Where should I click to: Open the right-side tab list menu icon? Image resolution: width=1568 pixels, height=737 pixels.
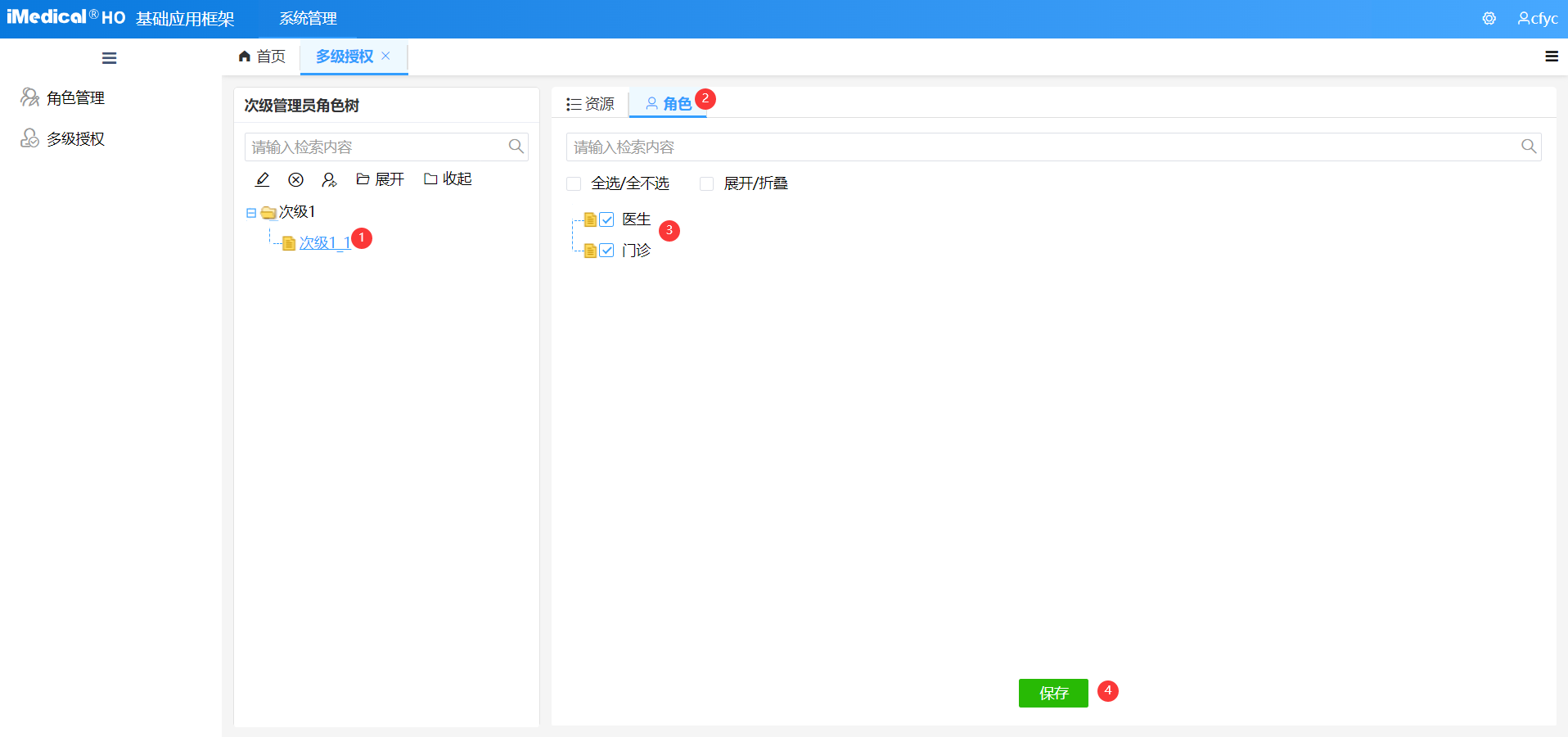click(1551, 57)
